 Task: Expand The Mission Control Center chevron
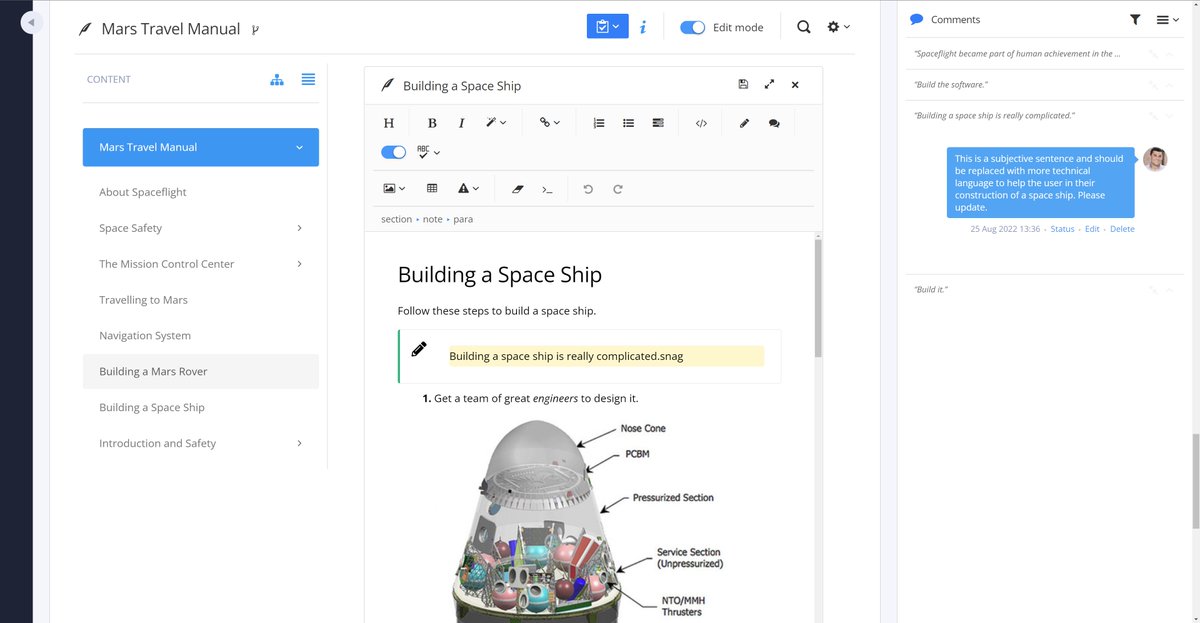click(x=299, y=264)
